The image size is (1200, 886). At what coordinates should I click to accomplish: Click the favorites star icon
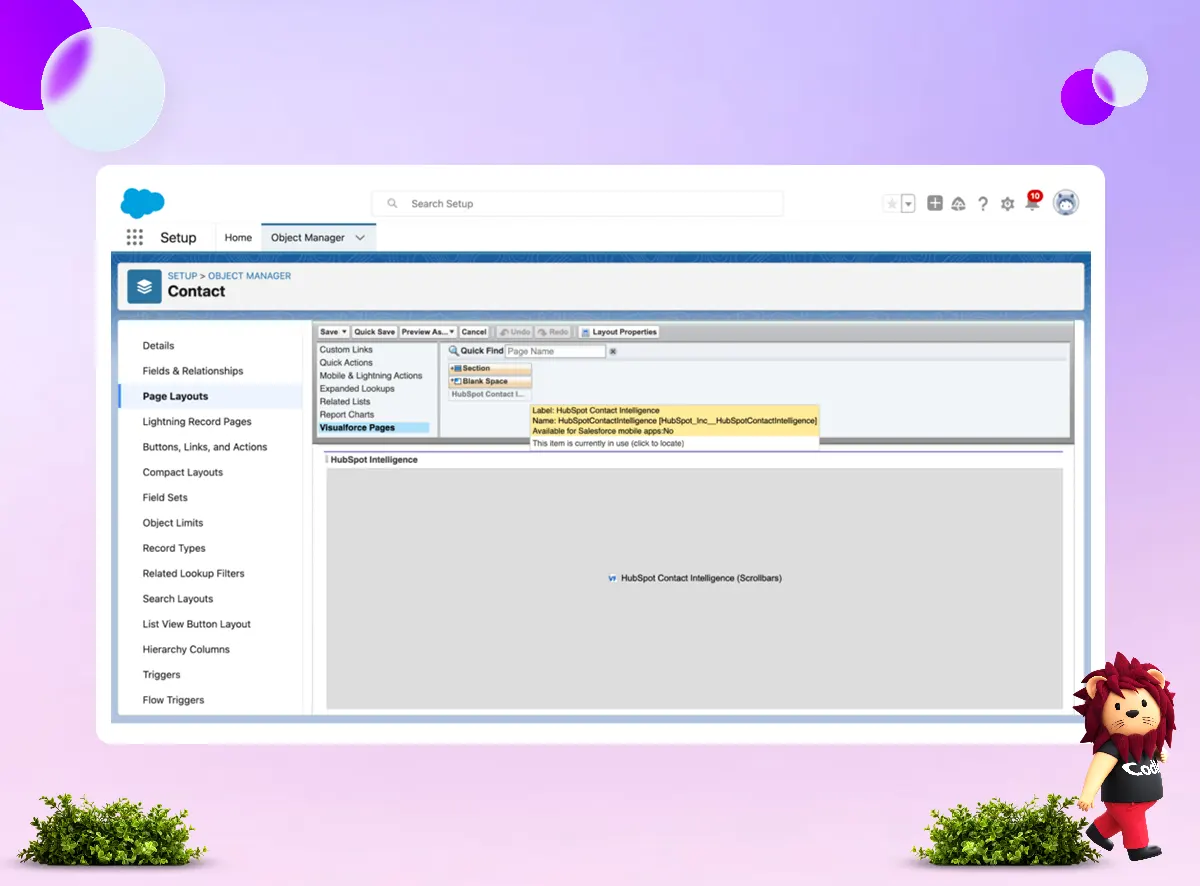pyautogui.click(x=891, y=204)
